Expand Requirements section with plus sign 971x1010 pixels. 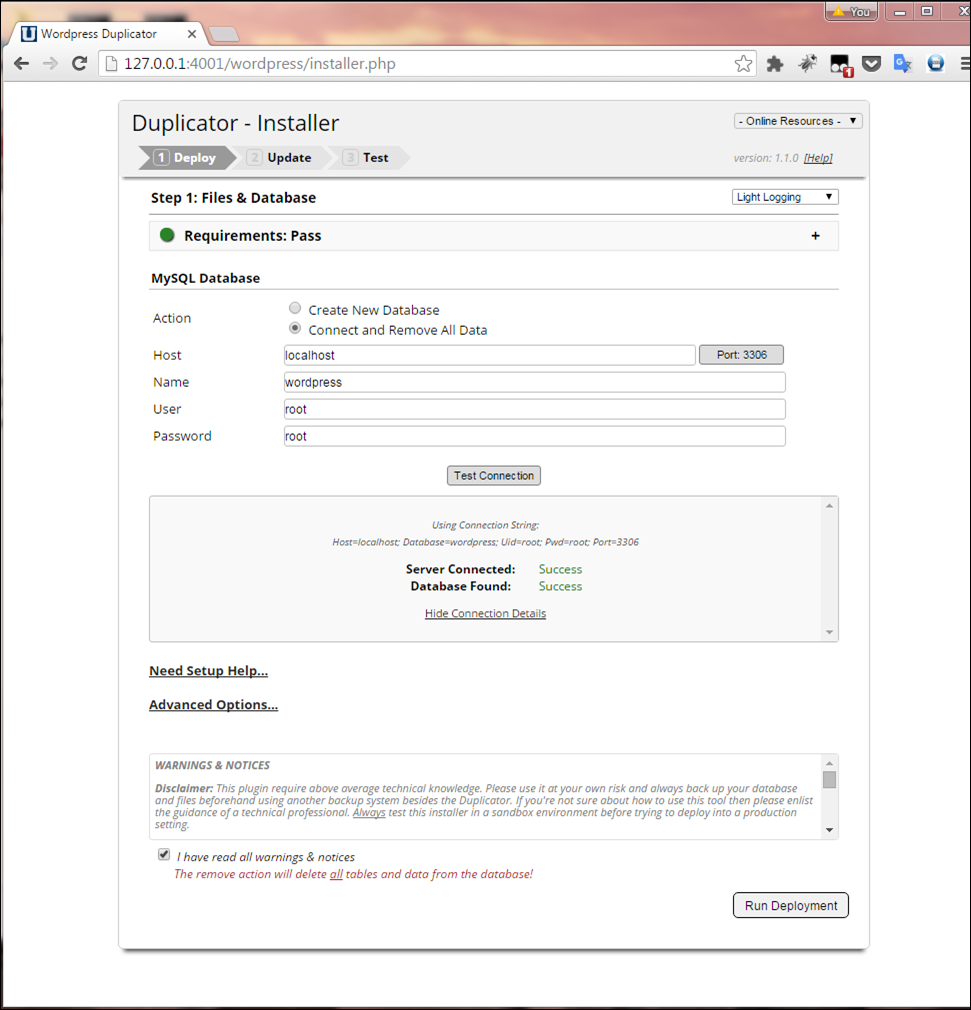(815, 236)
